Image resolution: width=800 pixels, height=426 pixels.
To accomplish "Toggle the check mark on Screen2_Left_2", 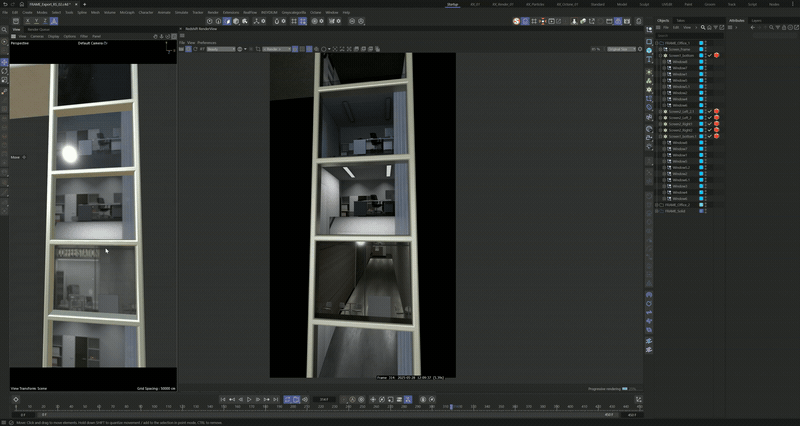I will coord(710,117).
